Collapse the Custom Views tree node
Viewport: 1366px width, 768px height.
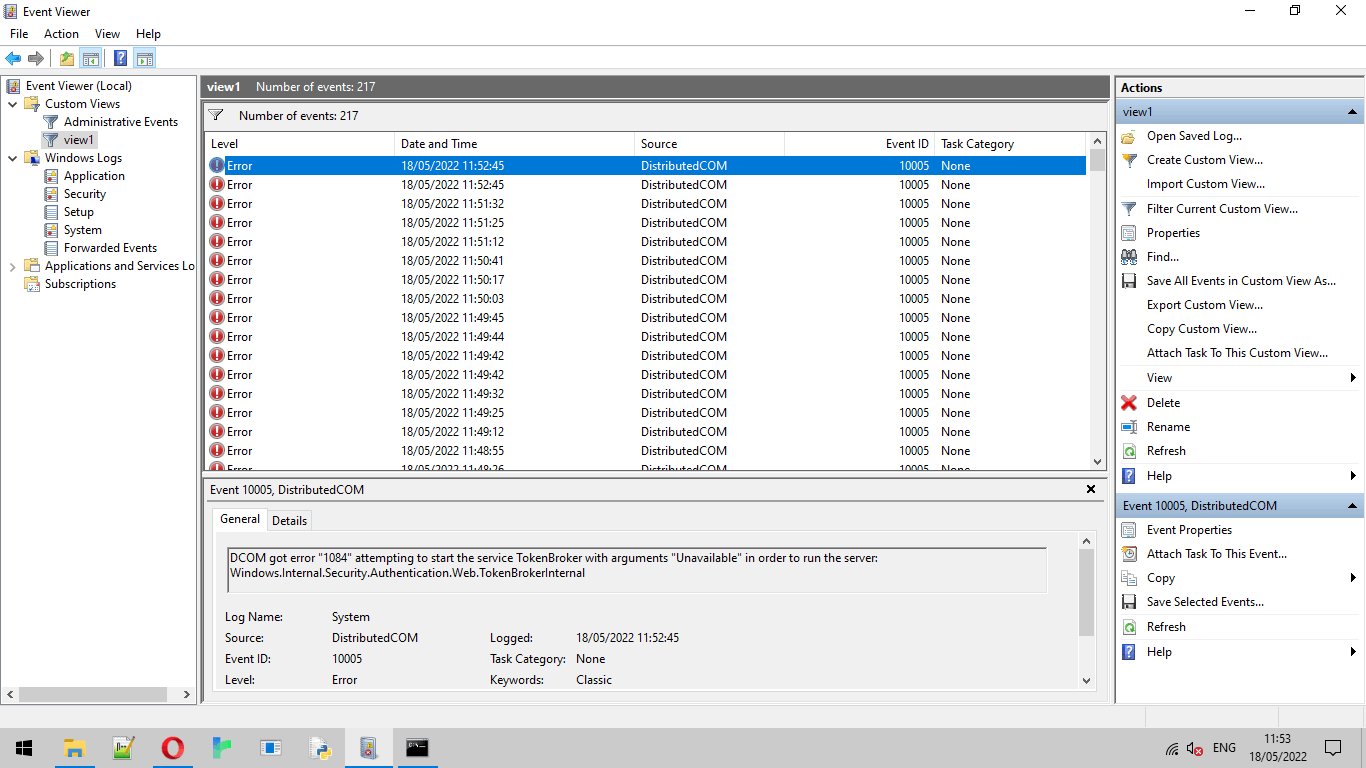(13, 104)
